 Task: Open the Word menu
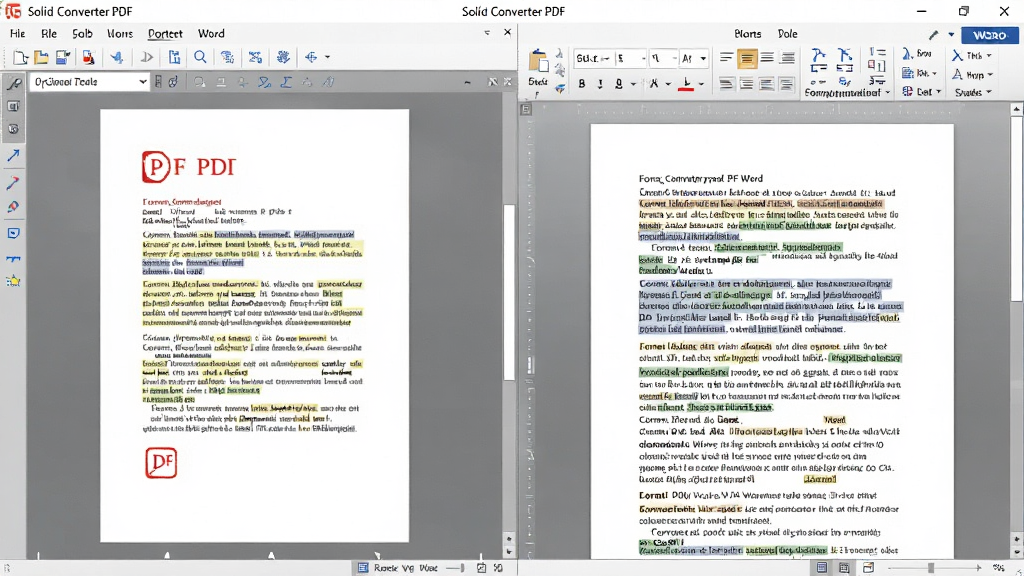(211, 33)
